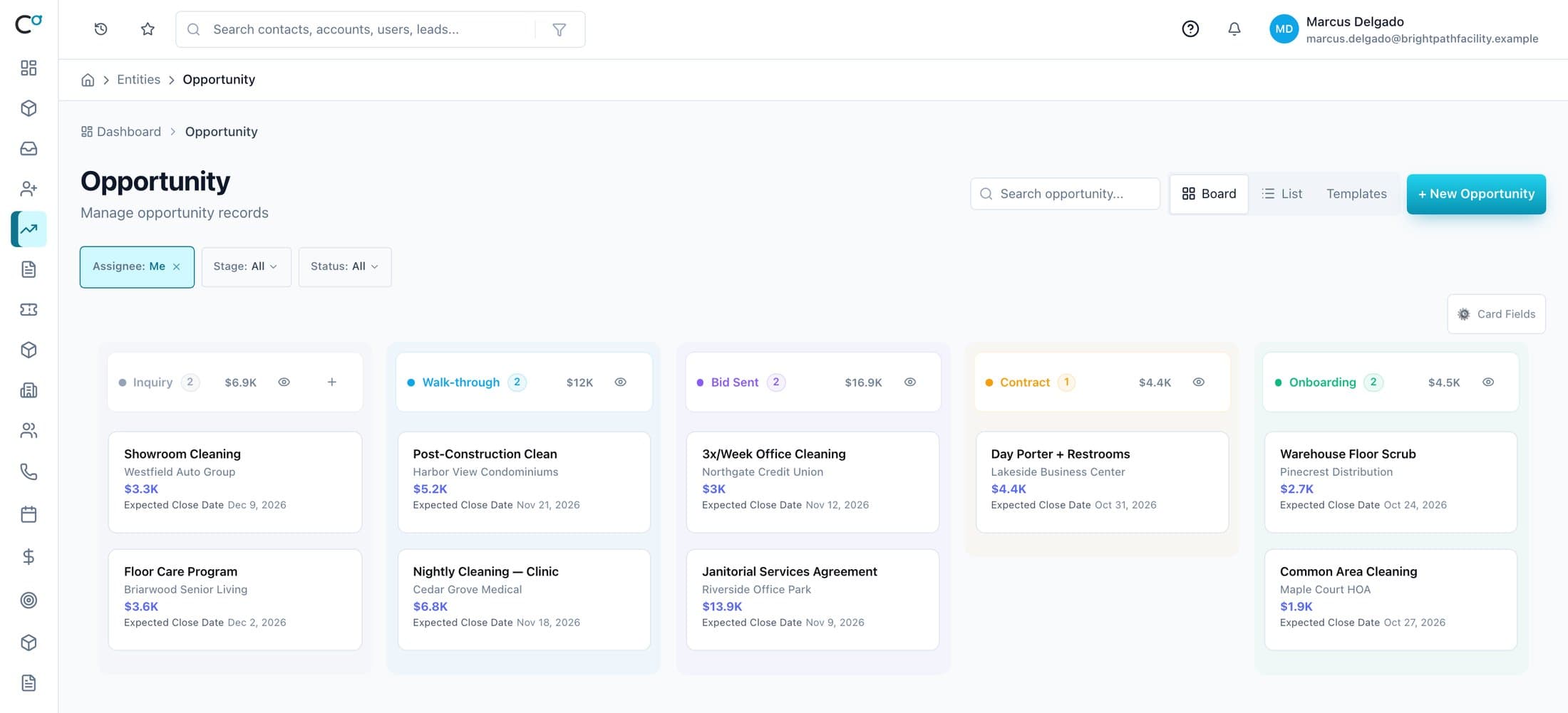Image resolution: width=1568 pixels, height=713 pixels.
Task: Open the people group icon in sidebar
Action: coord(29,431)
